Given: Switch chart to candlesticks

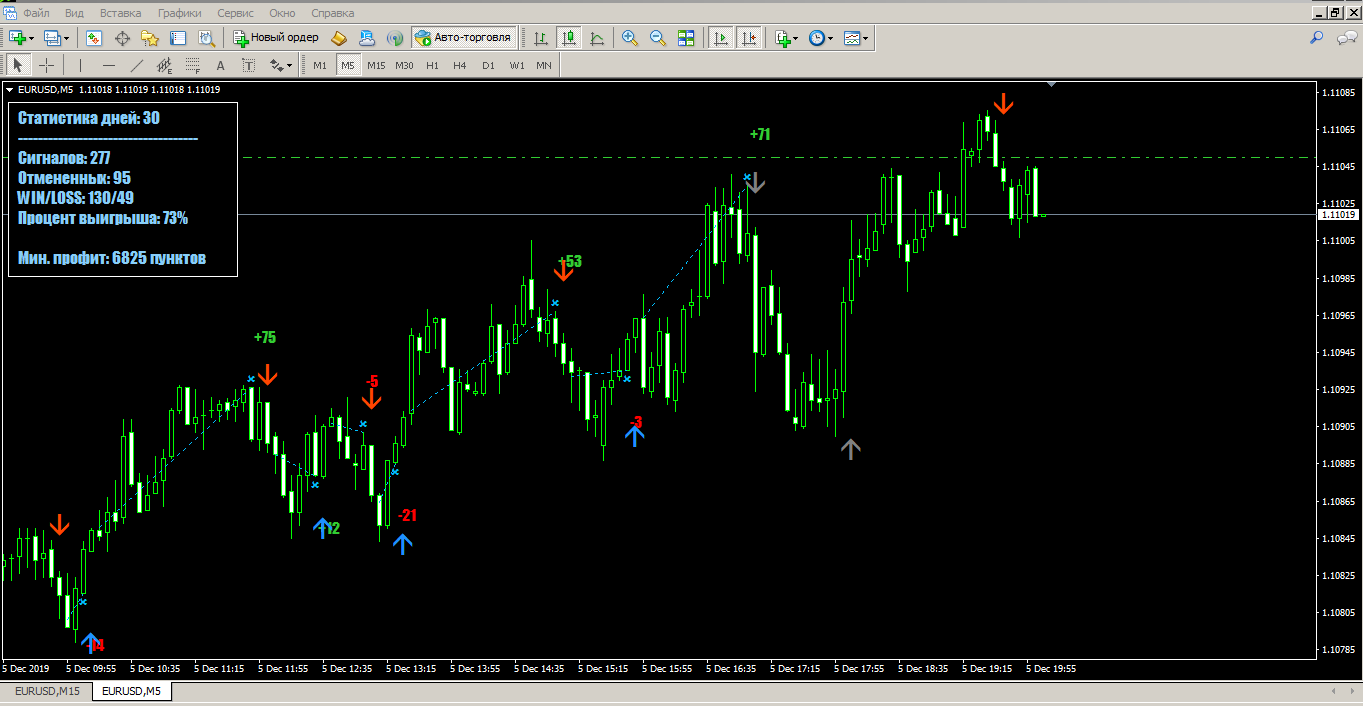Looking at the screenshot, I should coord(569,38).
